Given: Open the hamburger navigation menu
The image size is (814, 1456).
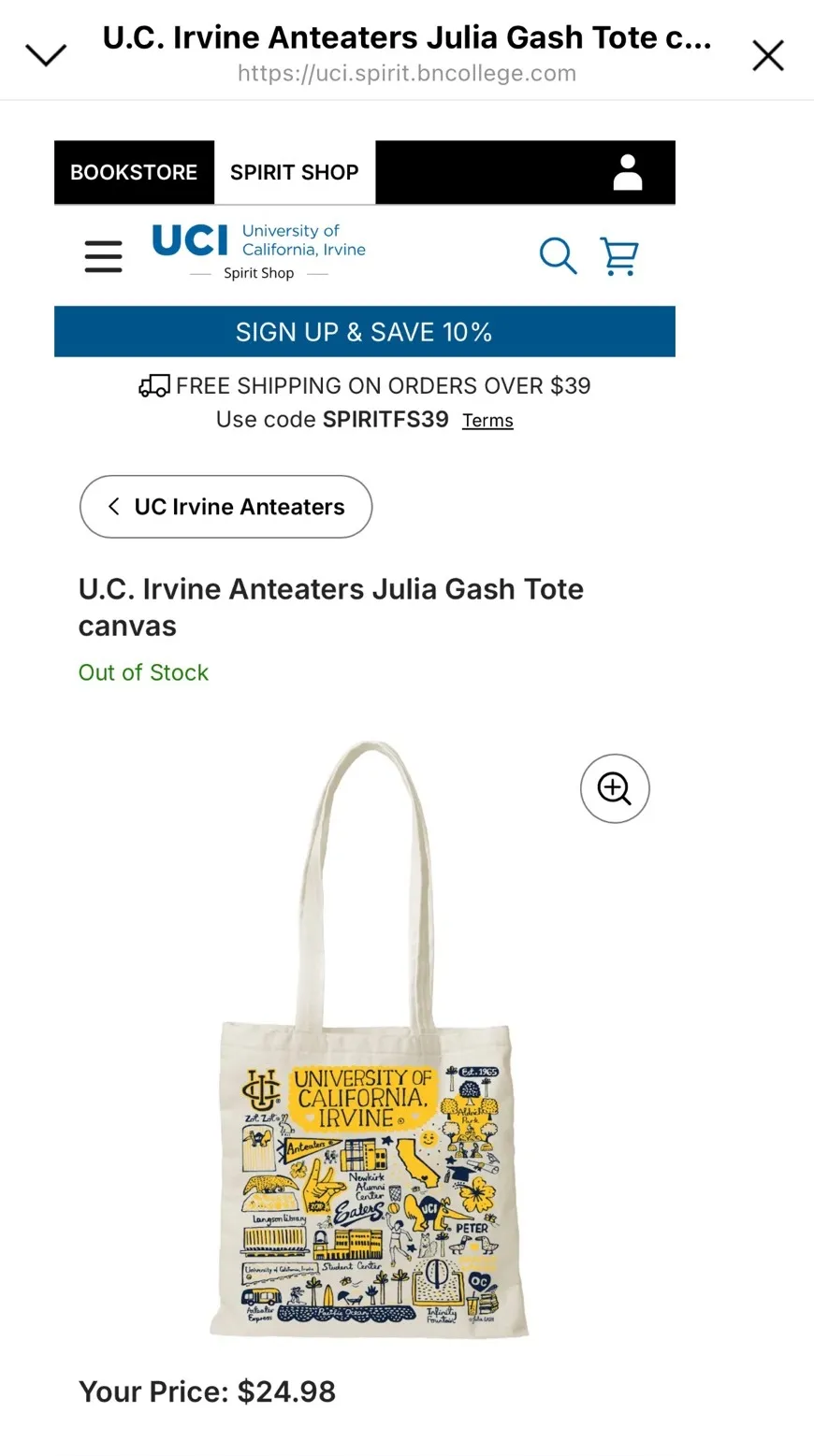Looking at the screenshot, I should (x=103, y=255).
